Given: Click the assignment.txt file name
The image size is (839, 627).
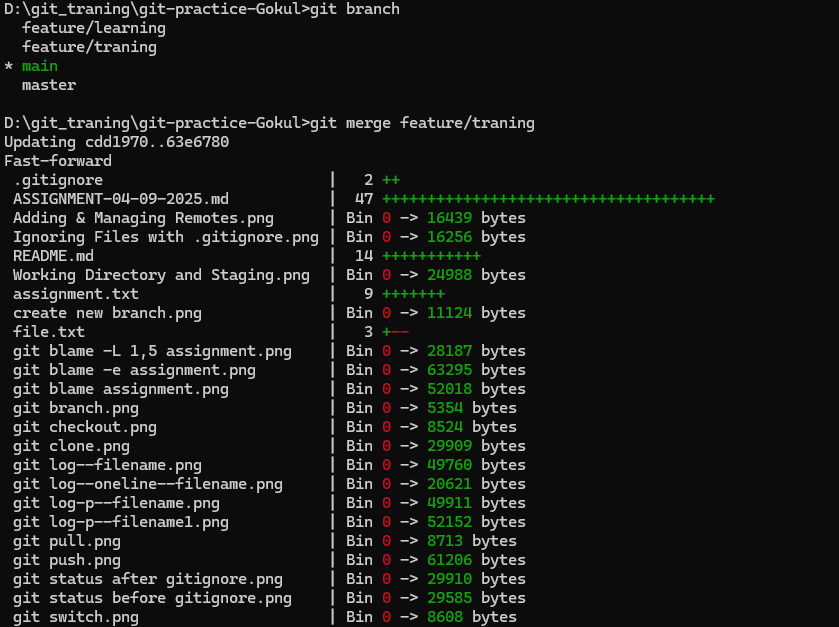Looking at the screenshot, I should point(76,294).
